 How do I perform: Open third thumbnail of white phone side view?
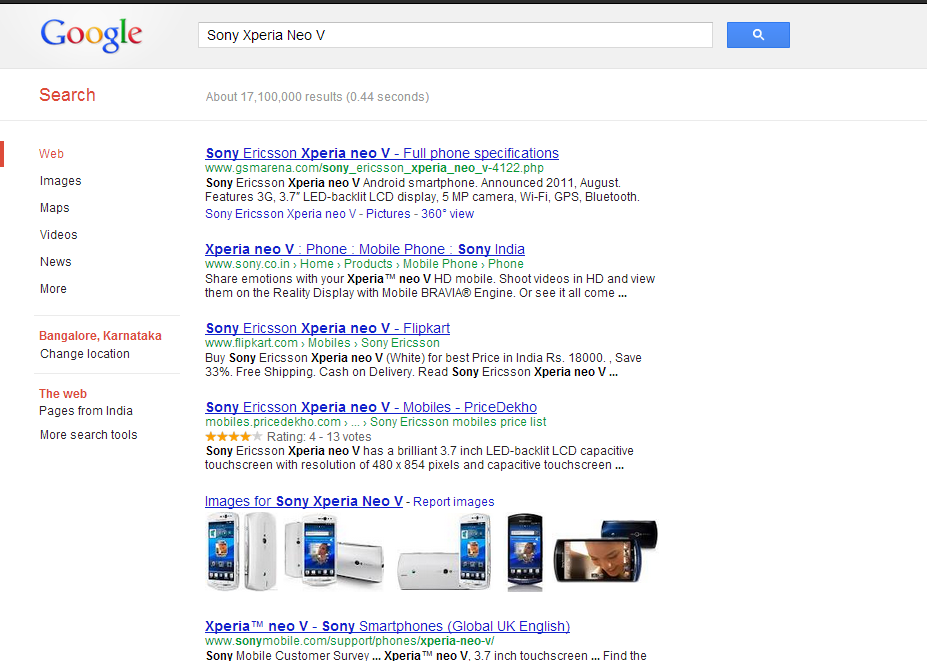pos(445,552)
